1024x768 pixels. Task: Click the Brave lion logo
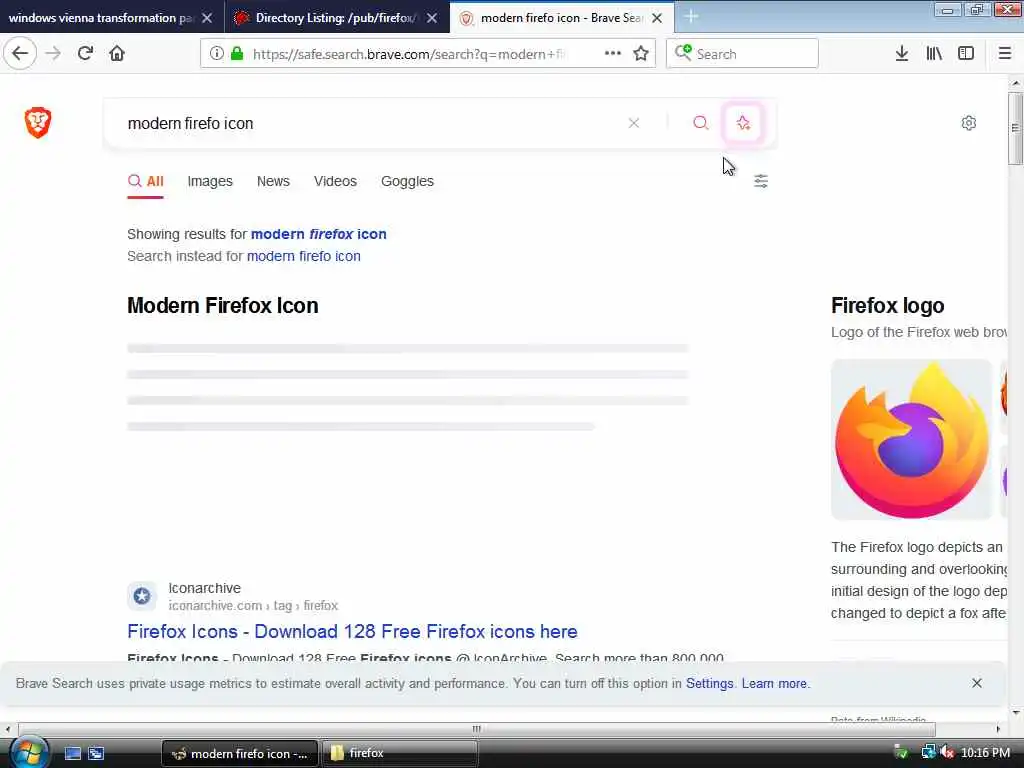click(x=38, y=122)
